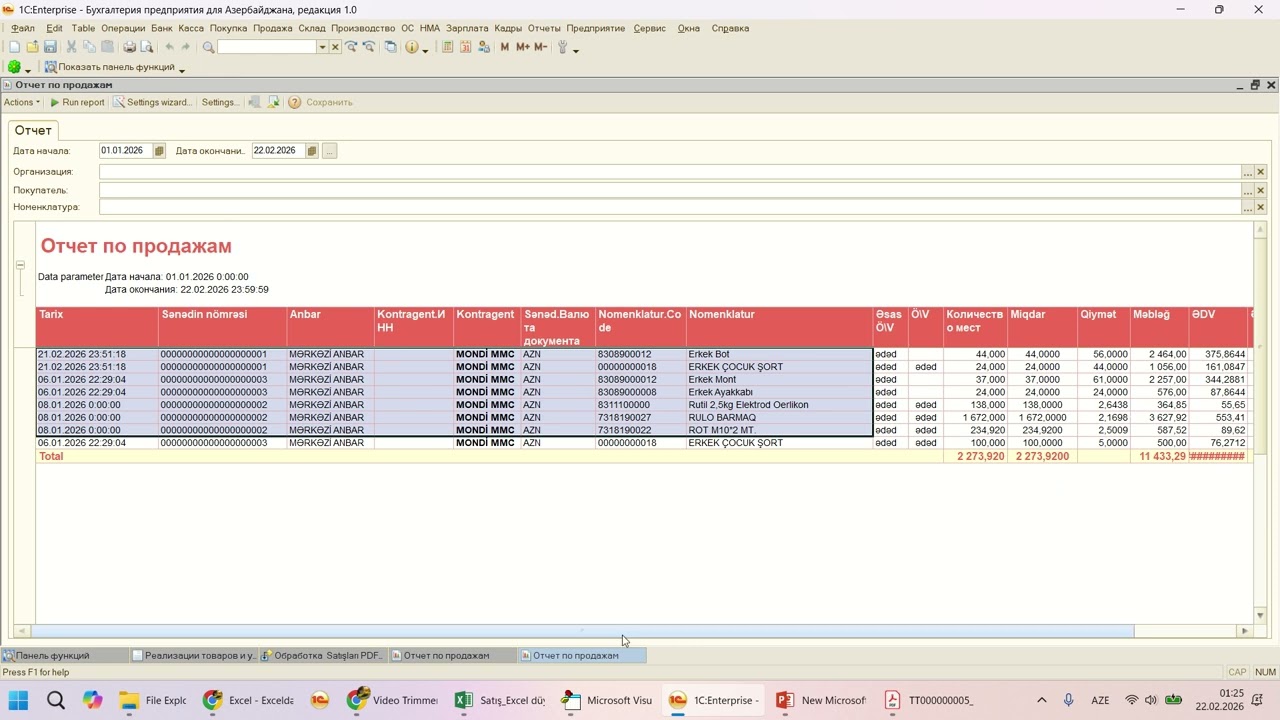Open calendar picker for Дата окончания

(x=312, y=151)
